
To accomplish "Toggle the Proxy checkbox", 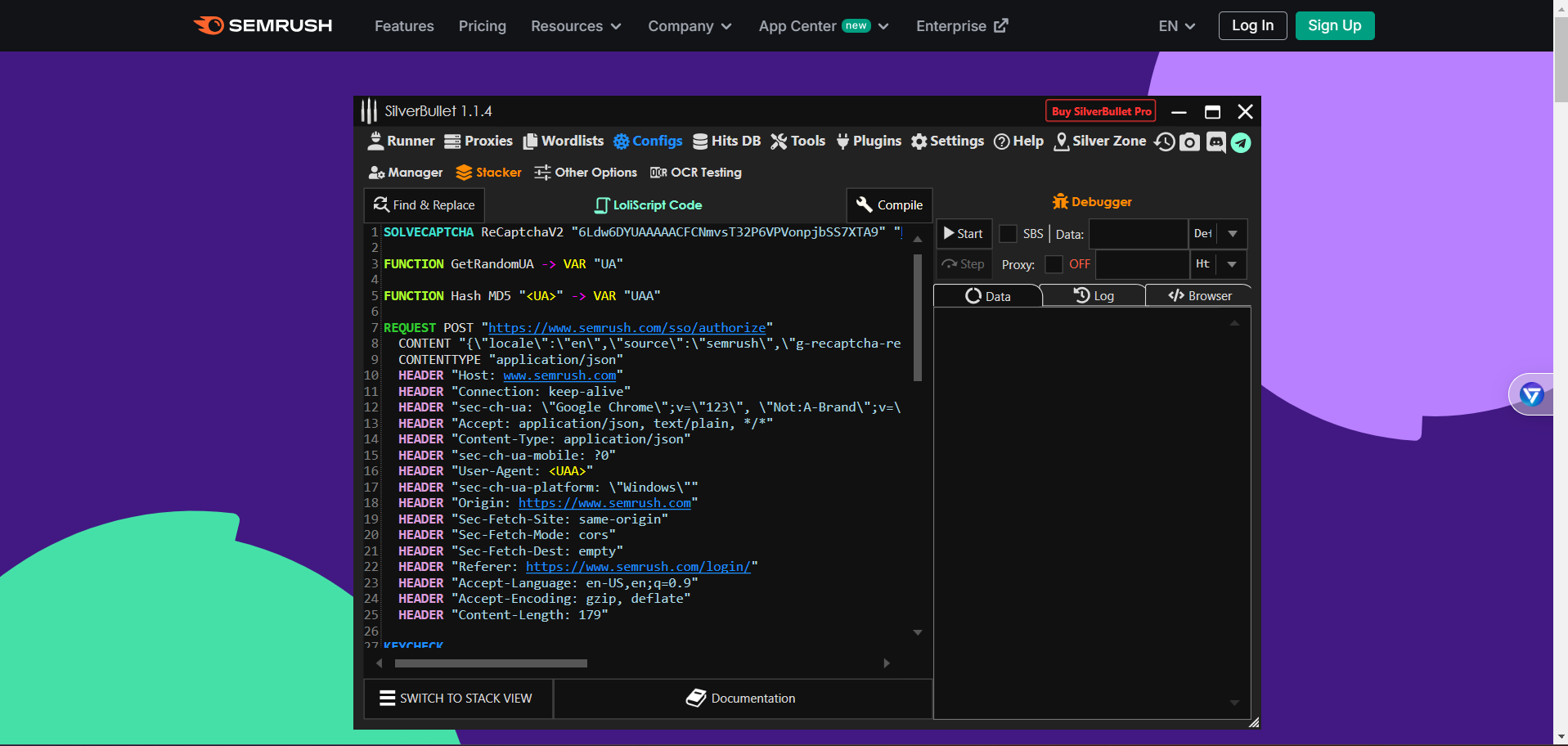I will click(x=1054, y=264).
